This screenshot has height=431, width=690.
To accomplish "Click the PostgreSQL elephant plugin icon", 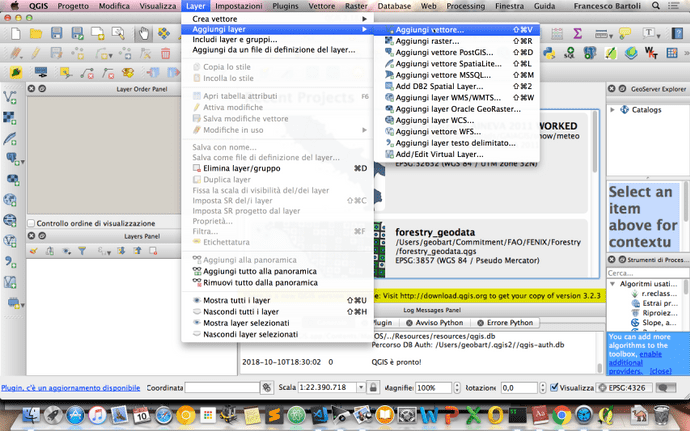I will click(590, 53).
